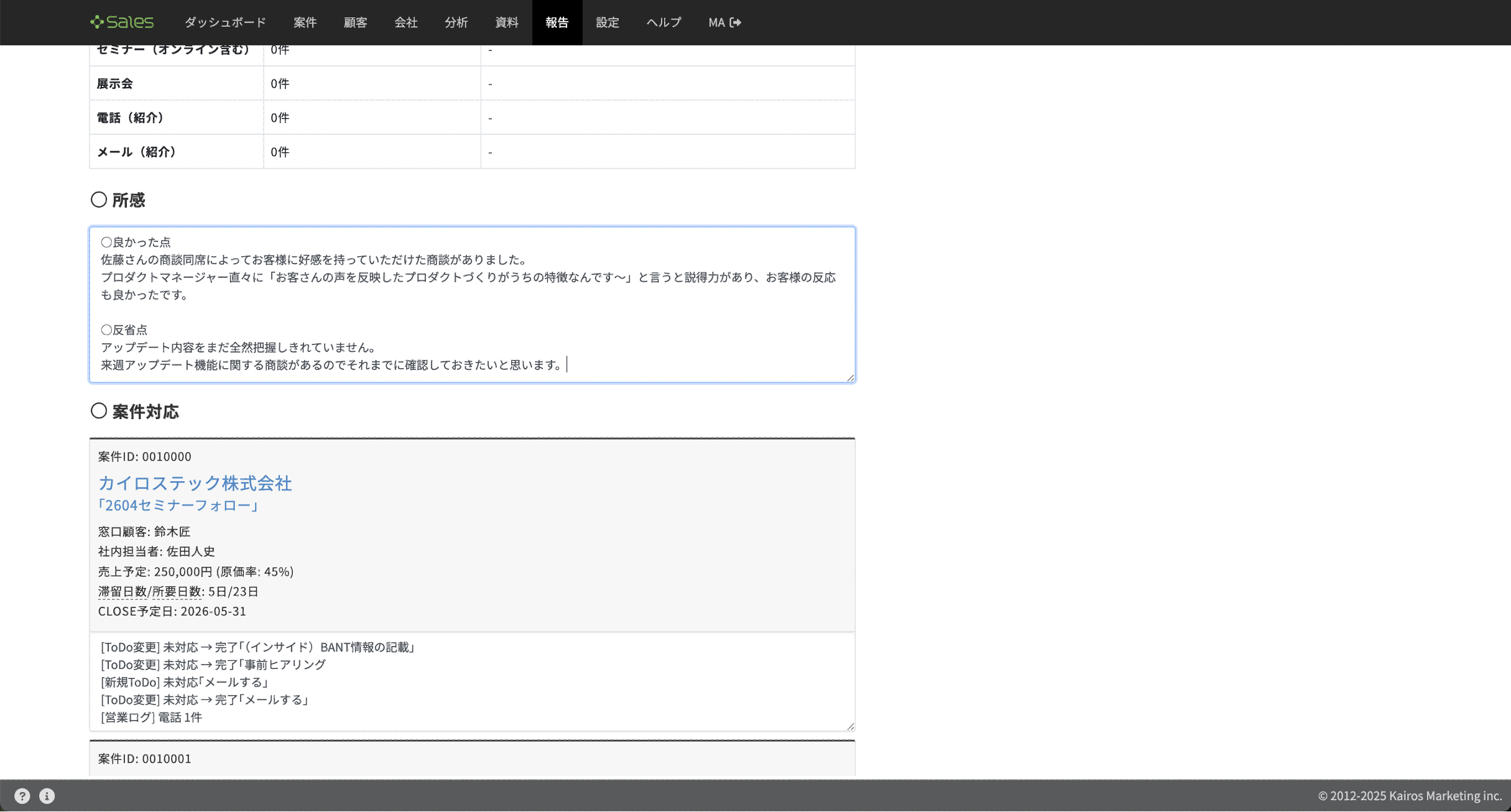Viewport: 1511px width, 812px height.
Task: Open the ダッシュボード menu
Action: click(225, 22)
